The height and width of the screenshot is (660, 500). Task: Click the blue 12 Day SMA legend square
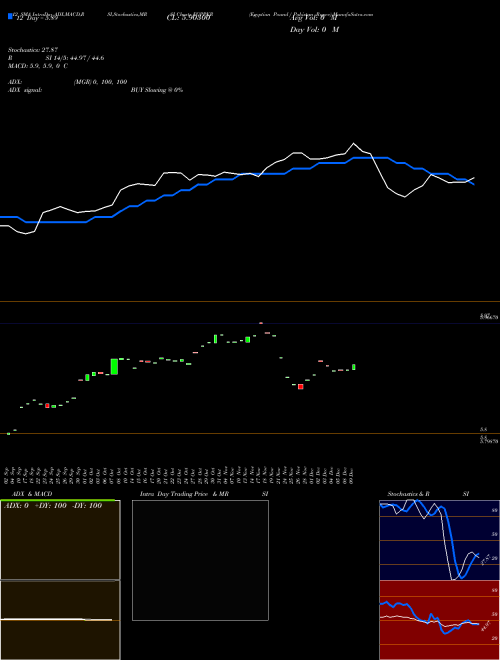pyautogui.click(x=10, y=16)
